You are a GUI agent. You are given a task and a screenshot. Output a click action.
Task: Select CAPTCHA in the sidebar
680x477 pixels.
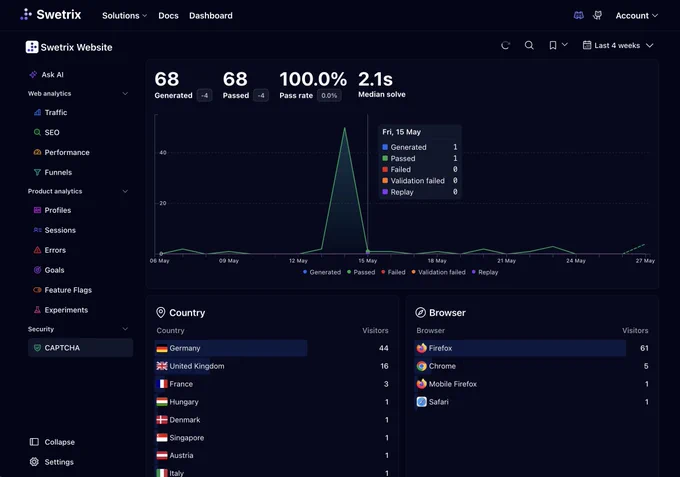pyautogui.click(x=80, y=348)
